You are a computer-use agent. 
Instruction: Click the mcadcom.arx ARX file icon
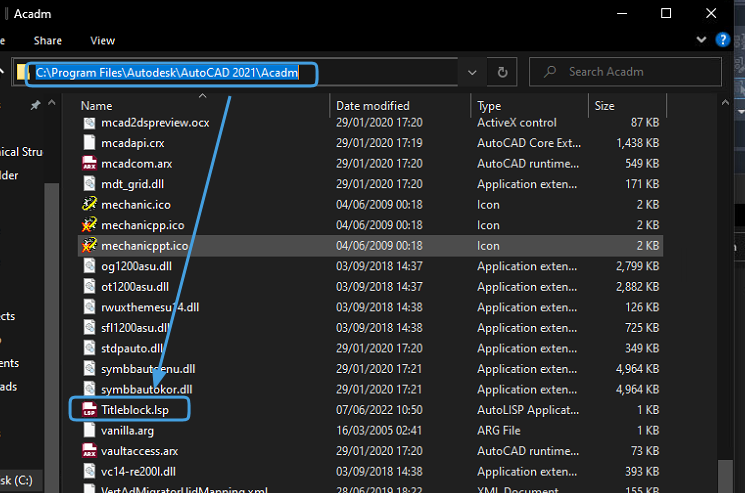point(89,164)
